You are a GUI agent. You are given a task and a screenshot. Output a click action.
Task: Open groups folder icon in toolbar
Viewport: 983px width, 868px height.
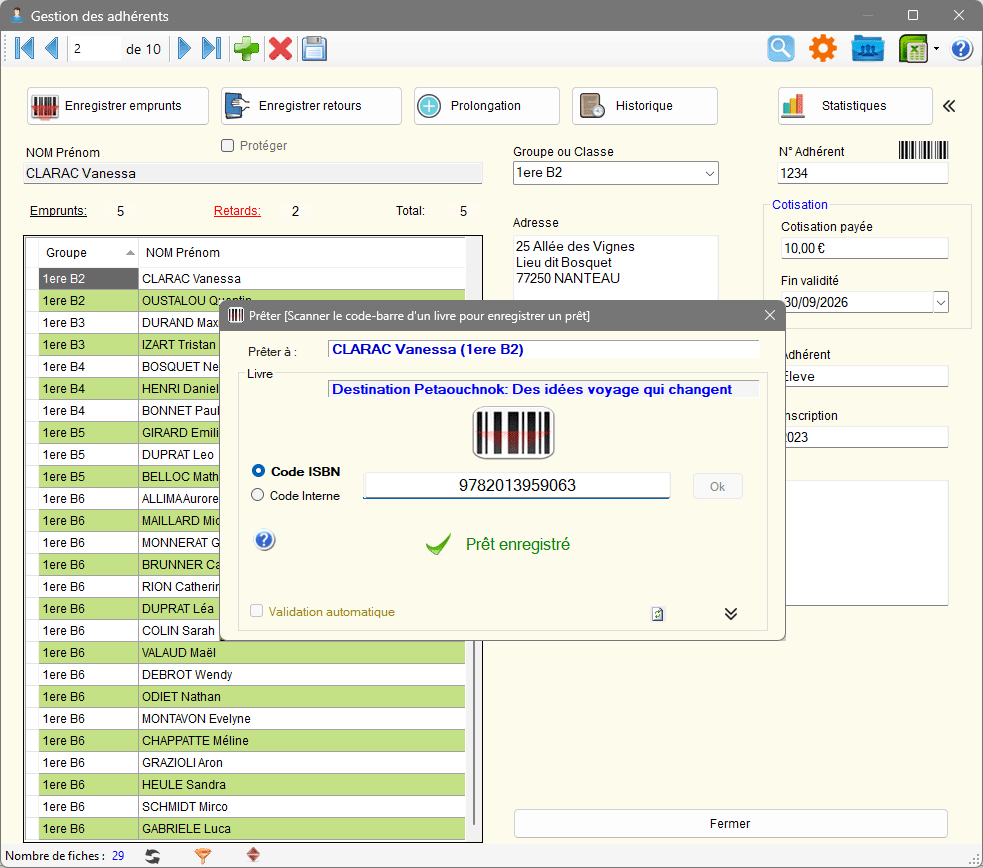(x=868, y=48)
